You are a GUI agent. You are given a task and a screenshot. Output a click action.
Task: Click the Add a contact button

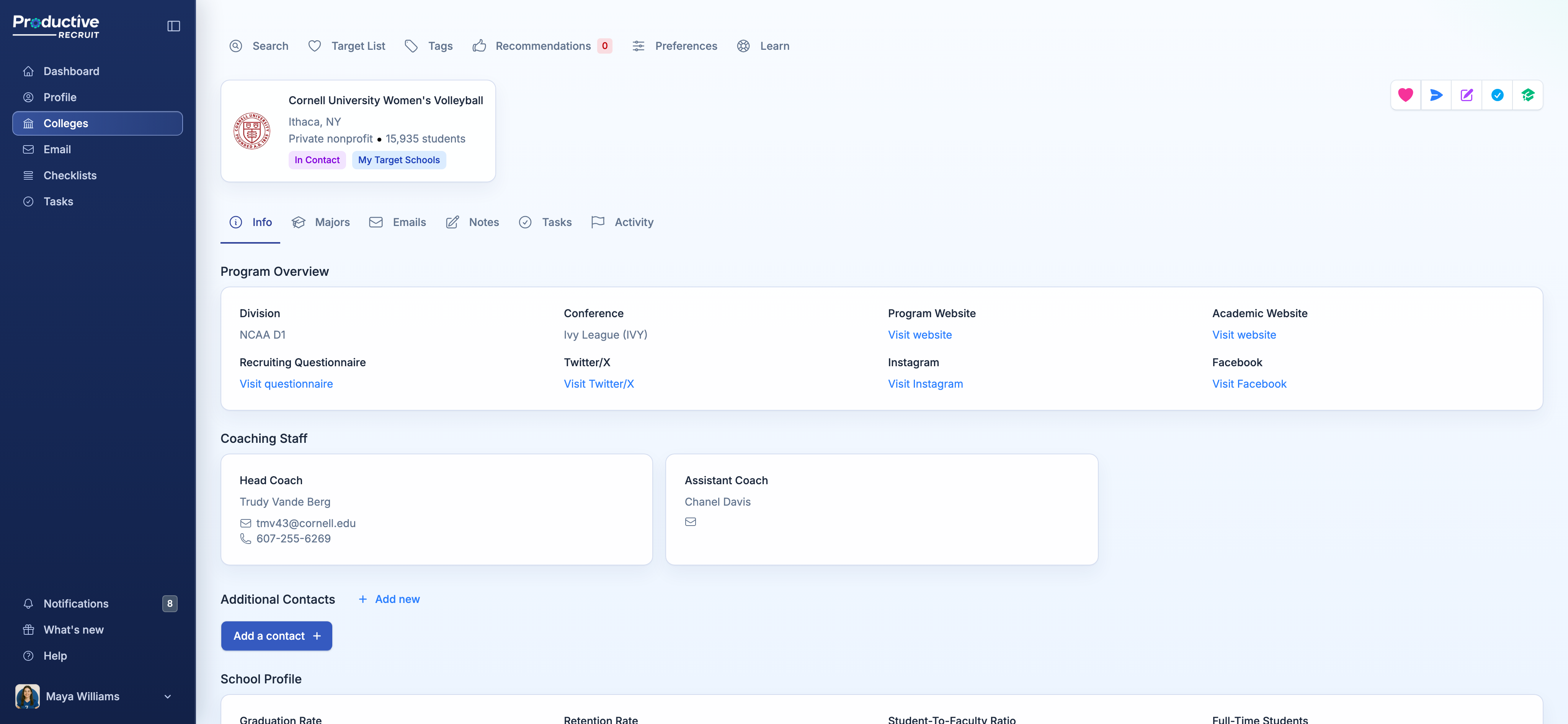tap(276, 636)
